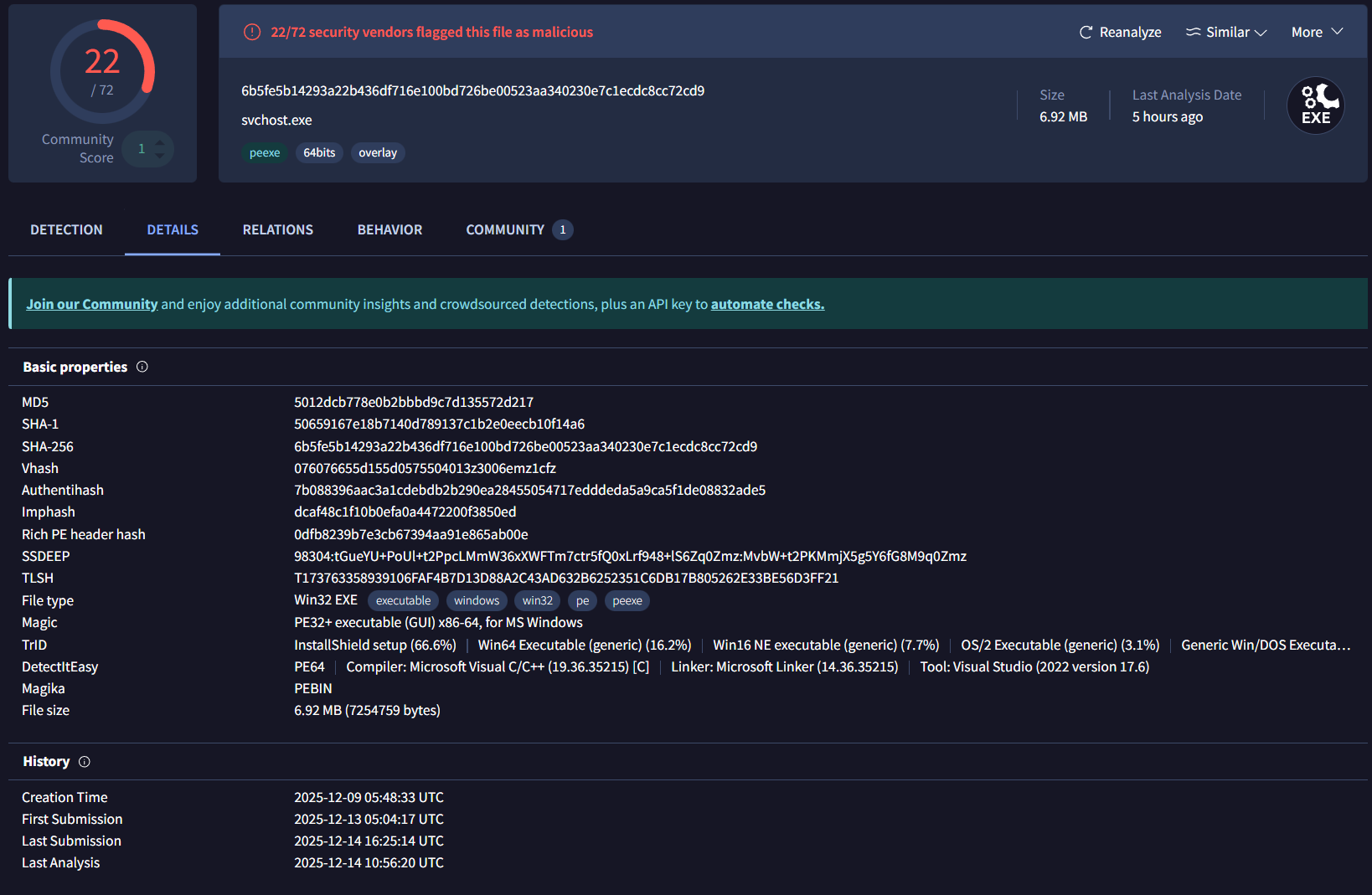This screenshot has width=1372, height=895.
Task: Increase the Community Score with the stepper arrow
Action: coord(159,143)
